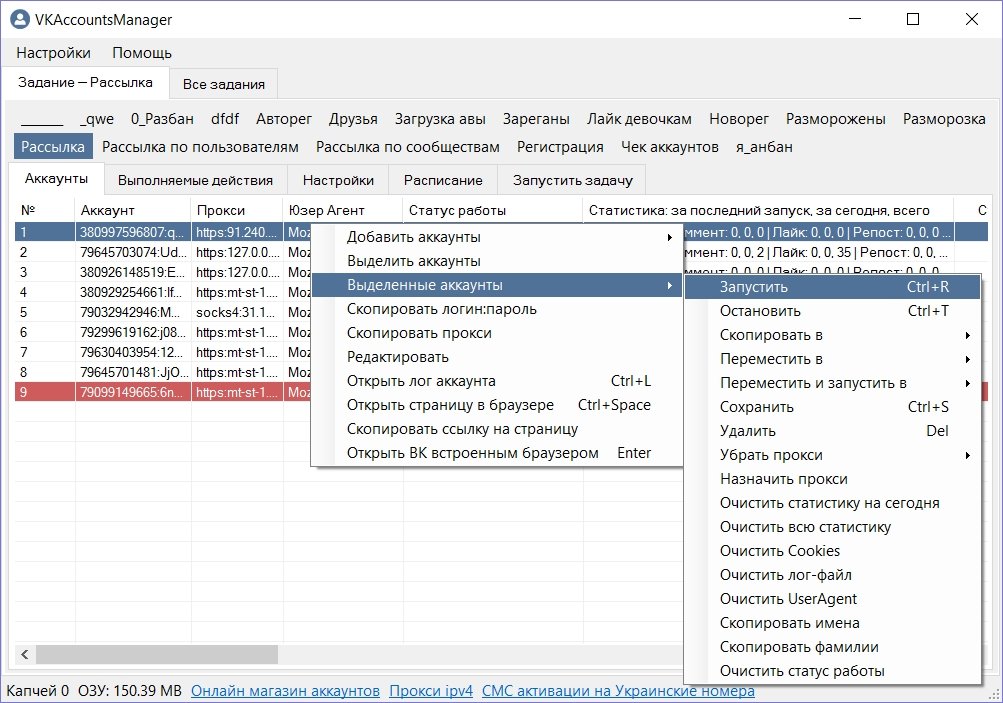Select Открыть лог аккаунта menu entry
1003x703 pixels.
(421, 381)
